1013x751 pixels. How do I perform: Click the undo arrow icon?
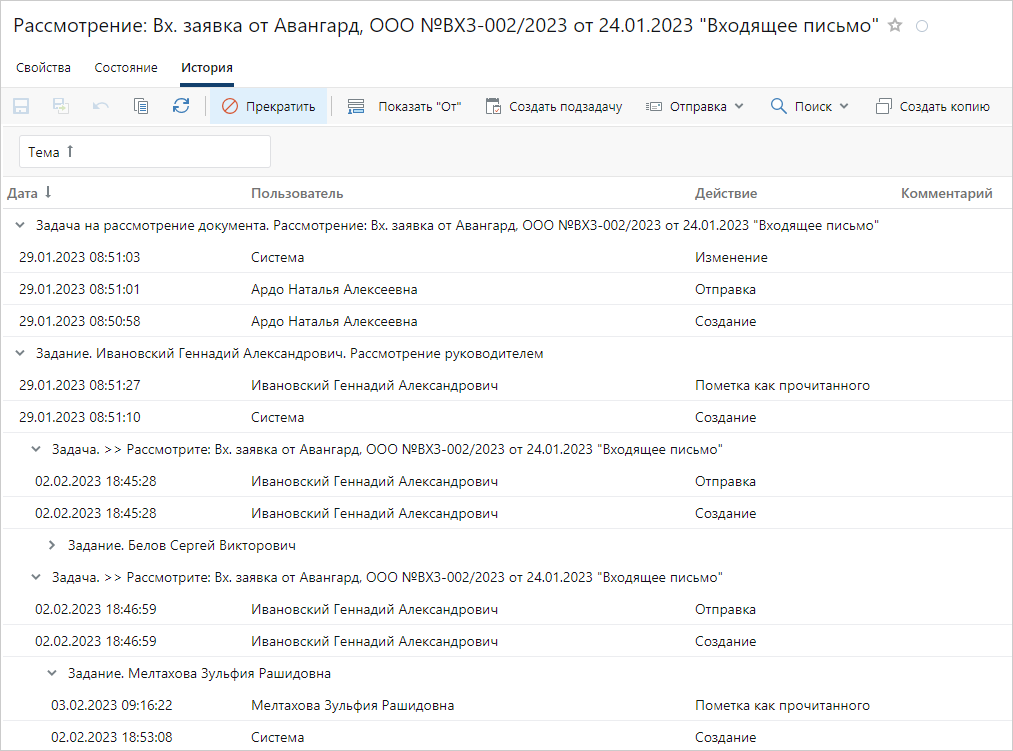tap(101, 106)
